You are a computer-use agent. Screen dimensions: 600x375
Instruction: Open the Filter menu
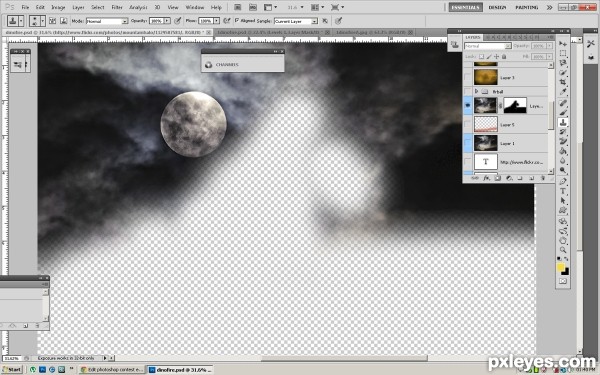pyautogui.click(x=117, y=7)
